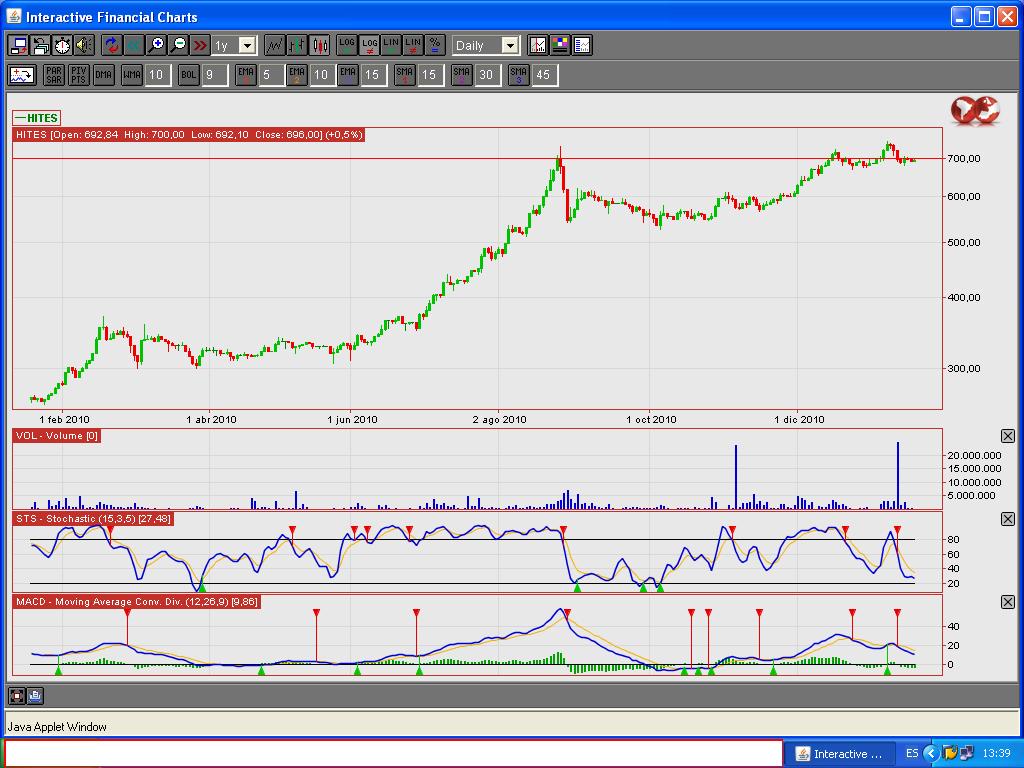
Task: Open the 1y timeframe dropdown
Action: (249, 45)
